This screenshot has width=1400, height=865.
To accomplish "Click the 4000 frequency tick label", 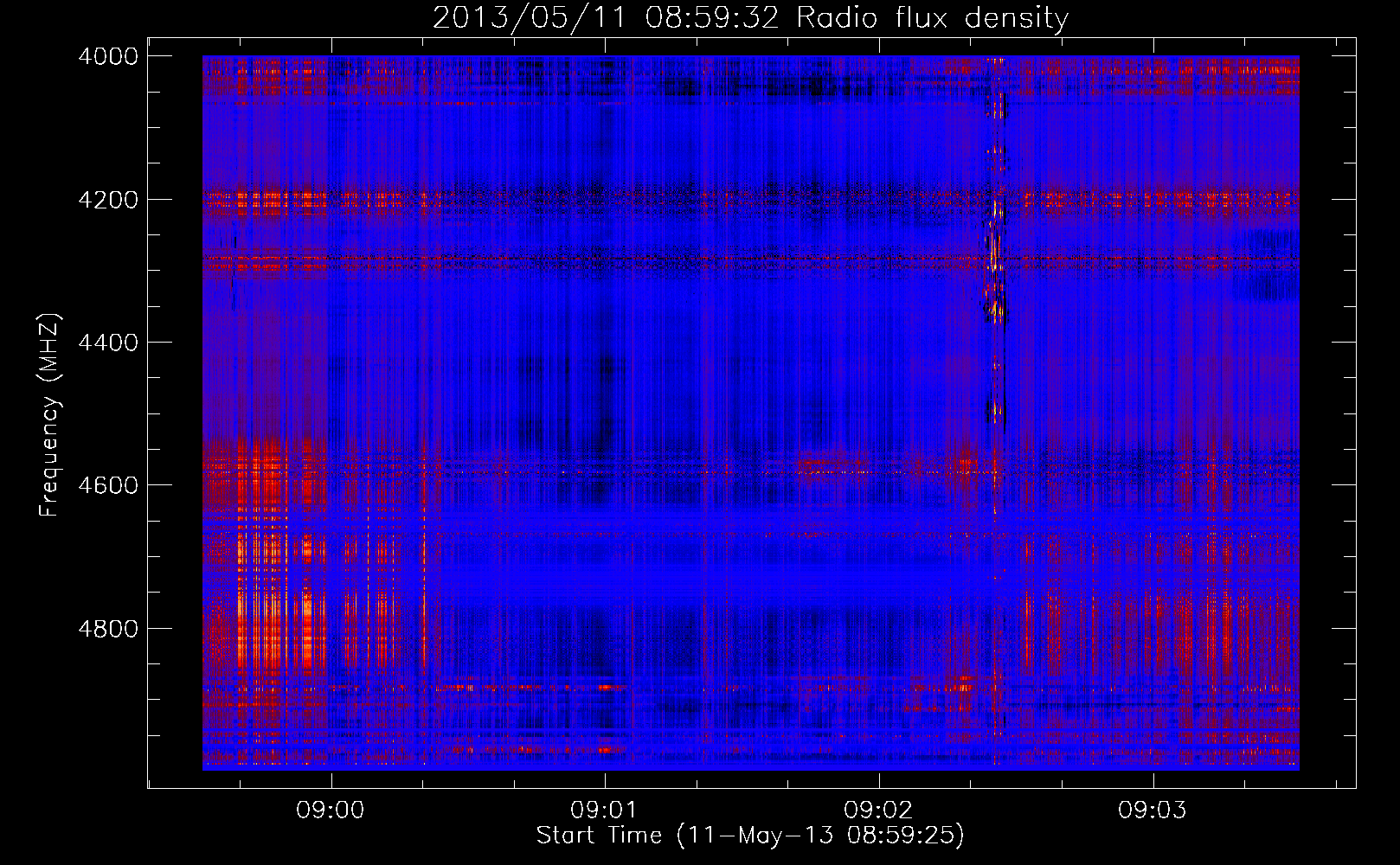I will pos(108,56).
